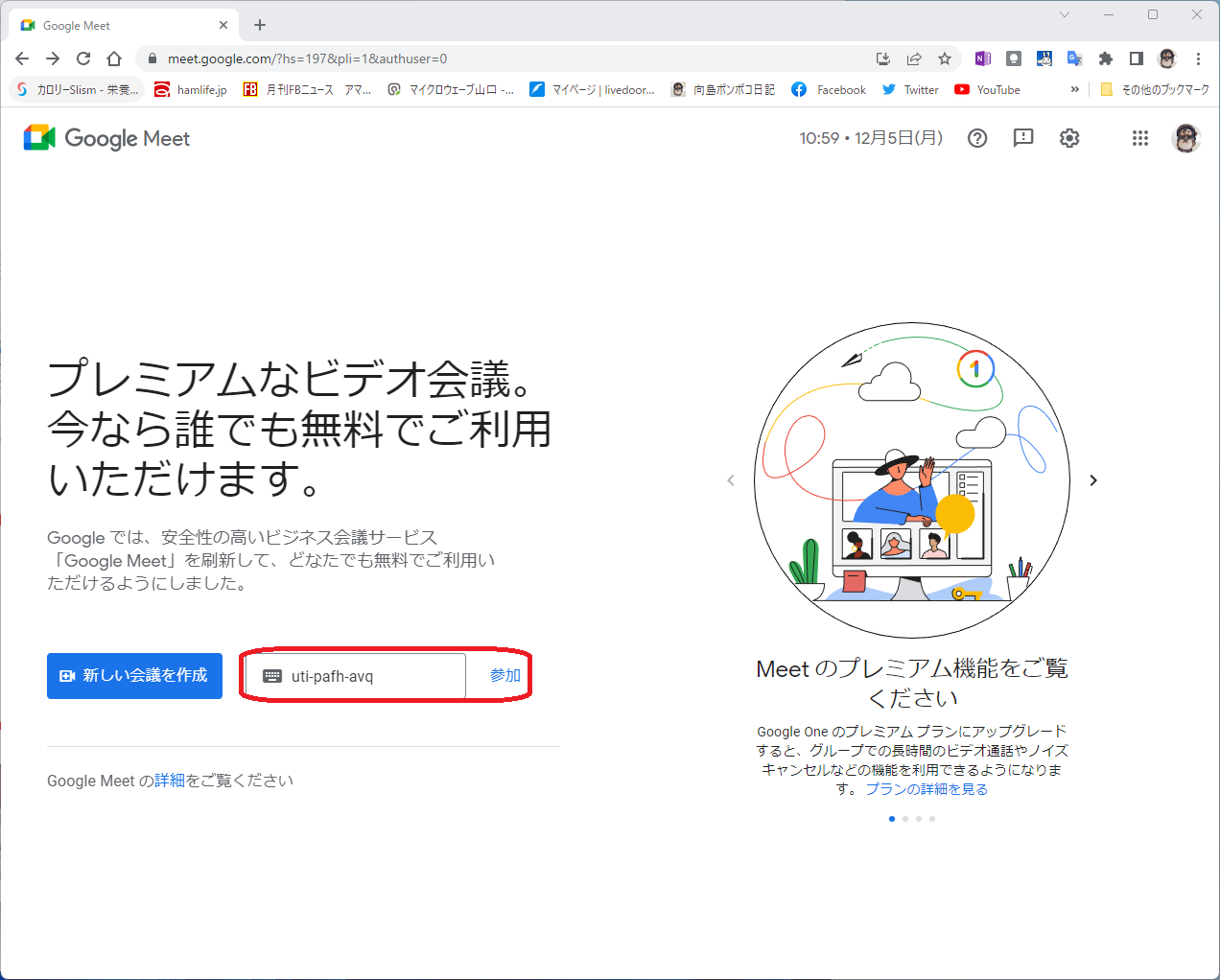Click the 新しい会議を作成 button
The height and width of the screenshot is (980, 1220).
point(134,676)
